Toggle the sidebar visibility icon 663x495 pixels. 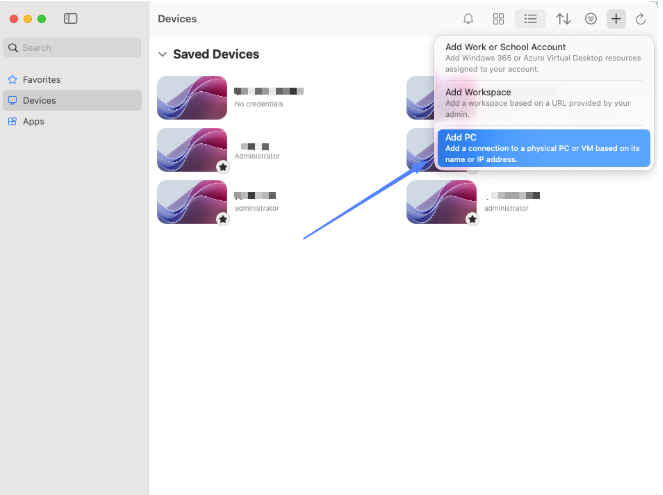coord(70,19)
